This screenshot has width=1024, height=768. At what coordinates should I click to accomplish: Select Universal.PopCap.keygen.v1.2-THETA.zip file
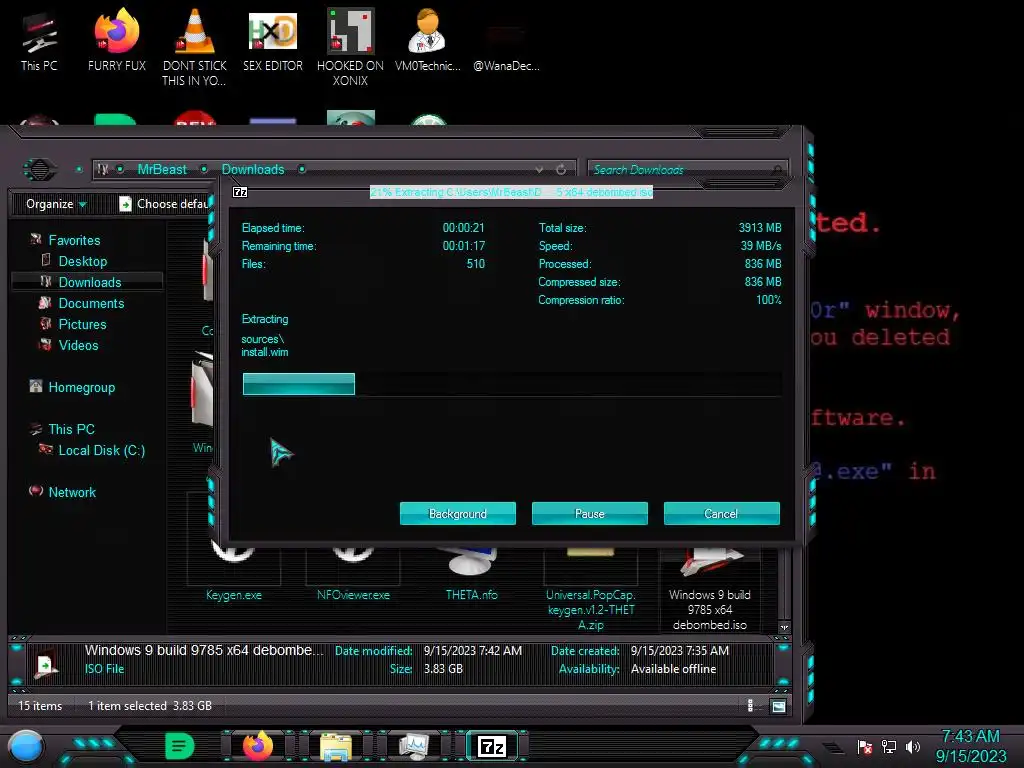coord(590,588)
